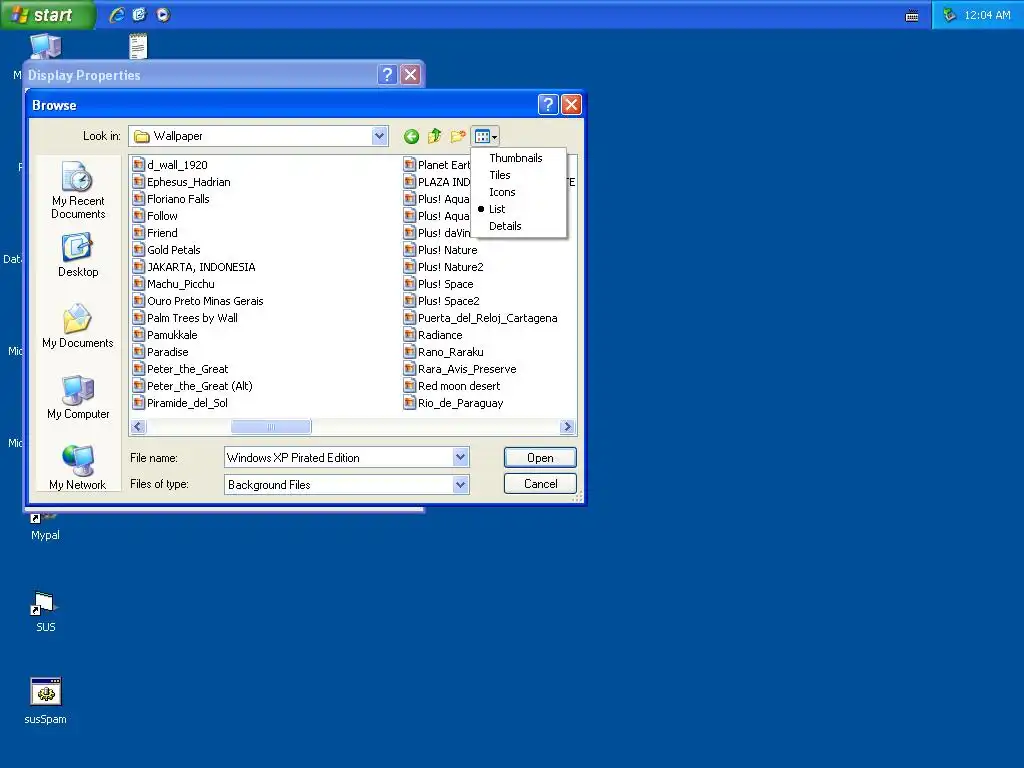1024x768 pixels.
Task: Open My Recent Documents in places bar
Action: click(x=78, y=190)
